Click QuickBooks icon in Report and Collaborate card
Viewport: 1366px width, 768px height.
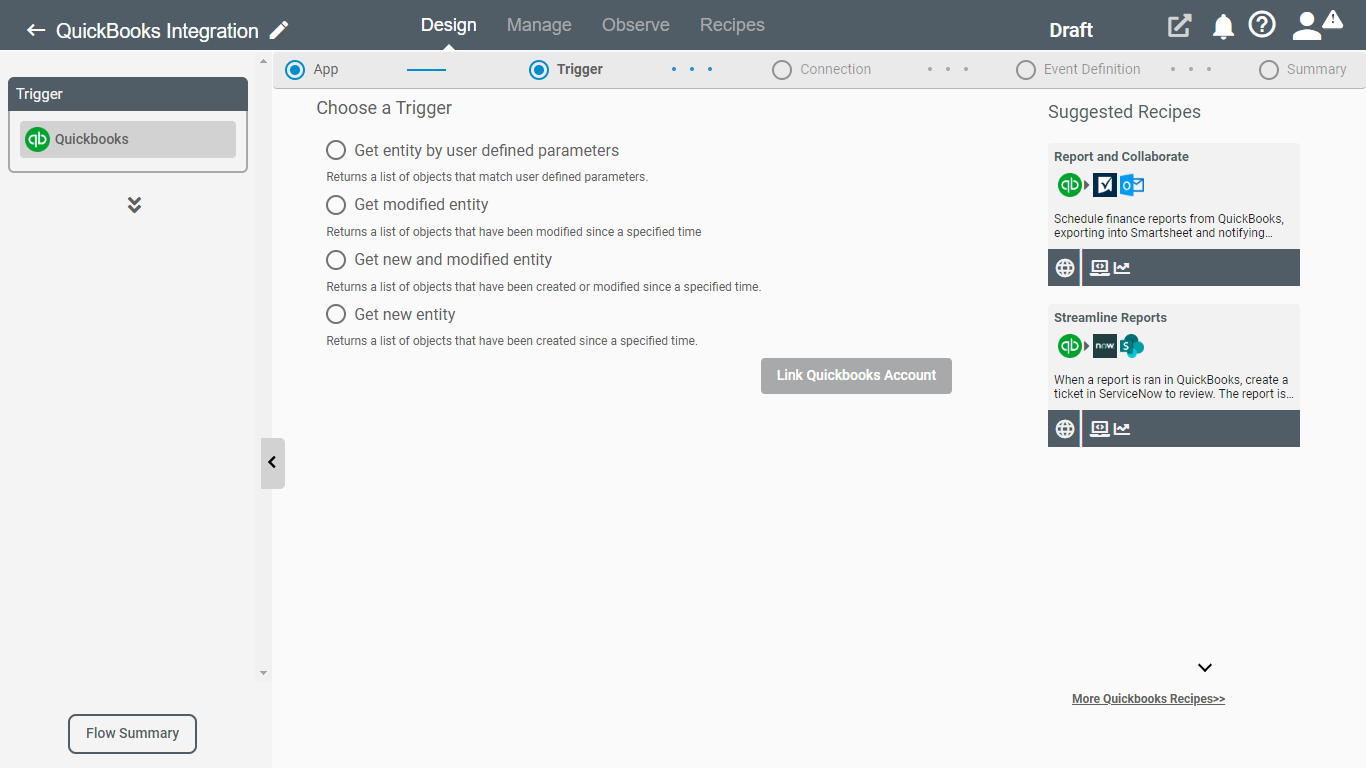point(1070,185)
